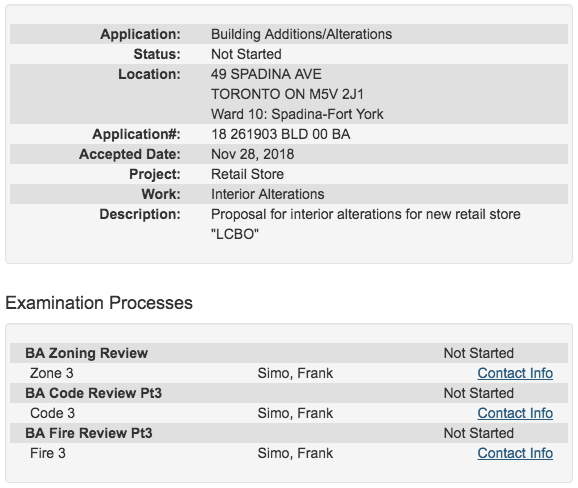This screenshot has width=578, height=488.
Task: Click the Interior Alterations work value
Action: (x=268, y=194)
